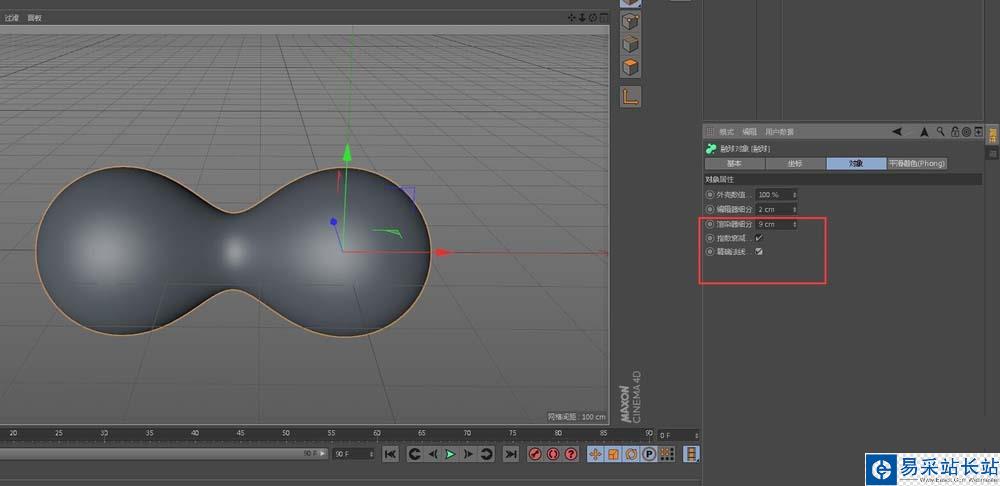Select the Edges mode cube icon
Image resolution: width=1000 pixels, height=486 pixels.
pos(631,44)
